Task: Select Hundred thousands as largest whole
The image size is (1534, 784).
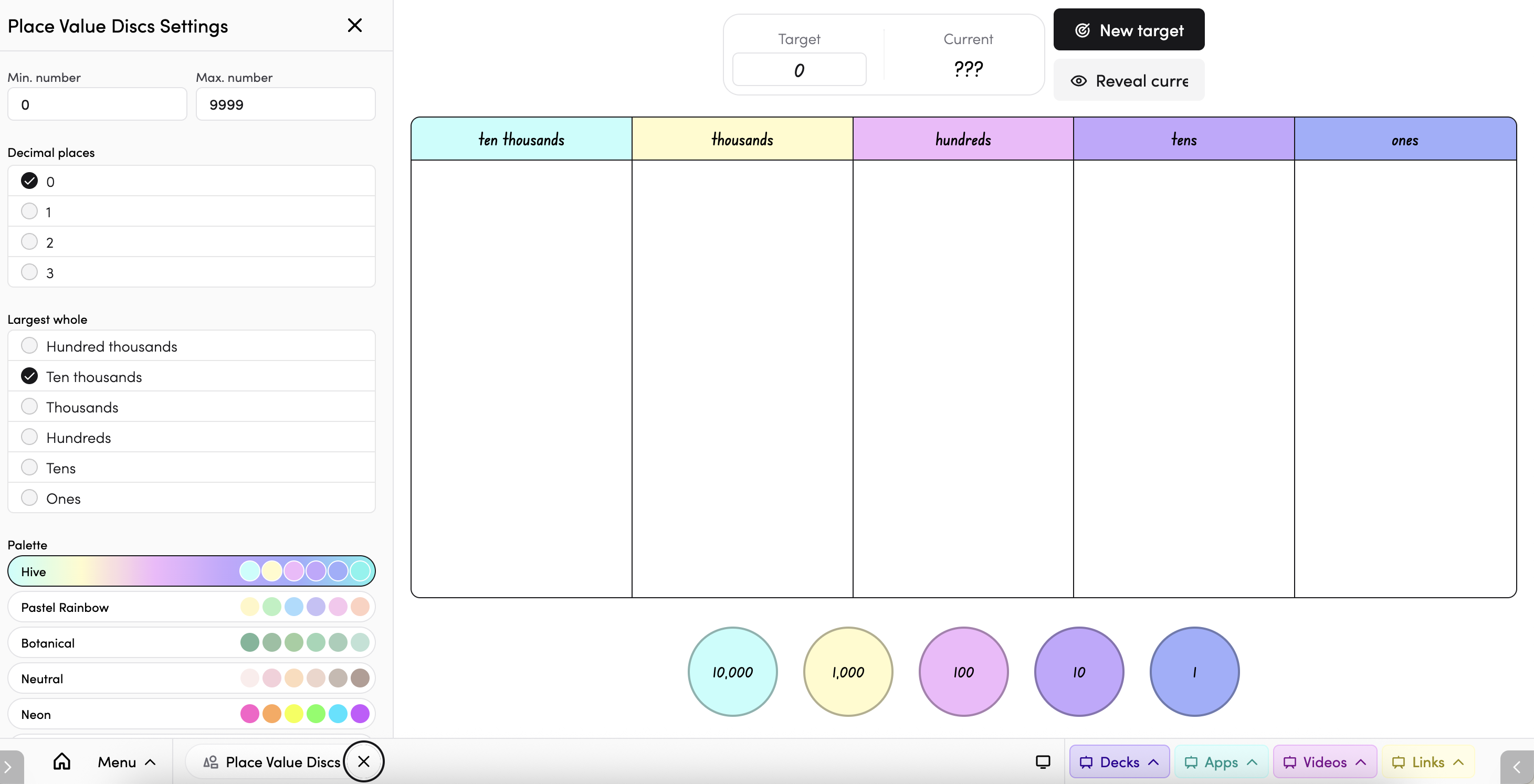Action: pos(29,346)
